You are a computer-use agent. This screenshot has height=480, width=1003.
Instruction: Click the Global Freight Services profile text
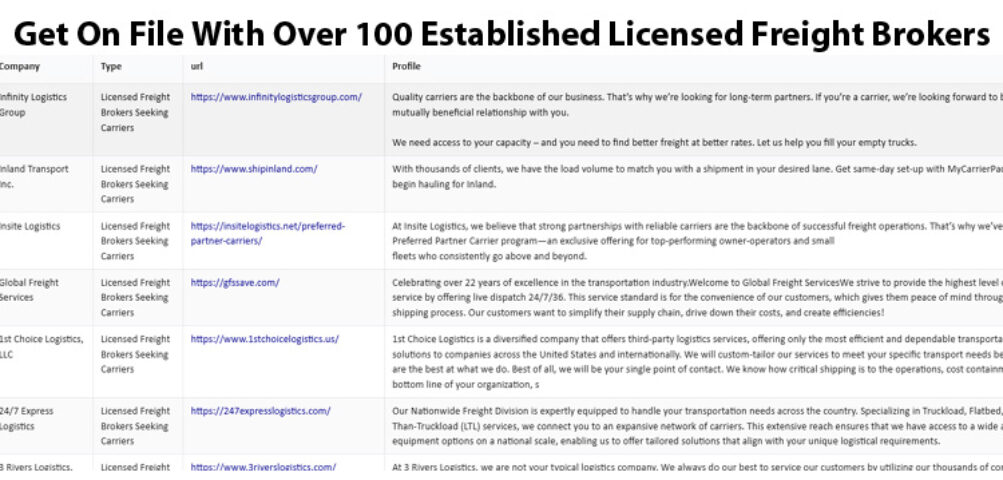[x=697, y=298]
